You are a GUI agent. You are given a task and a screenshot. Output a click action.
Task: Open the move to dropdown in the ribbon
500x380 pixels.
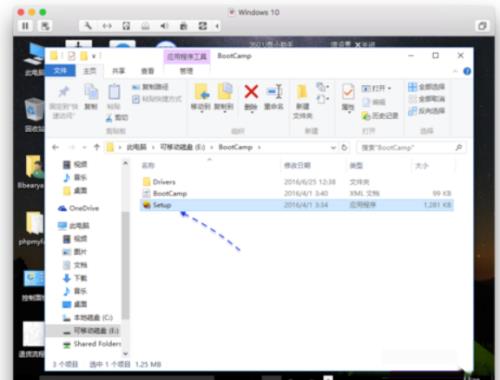click(201, 98)
